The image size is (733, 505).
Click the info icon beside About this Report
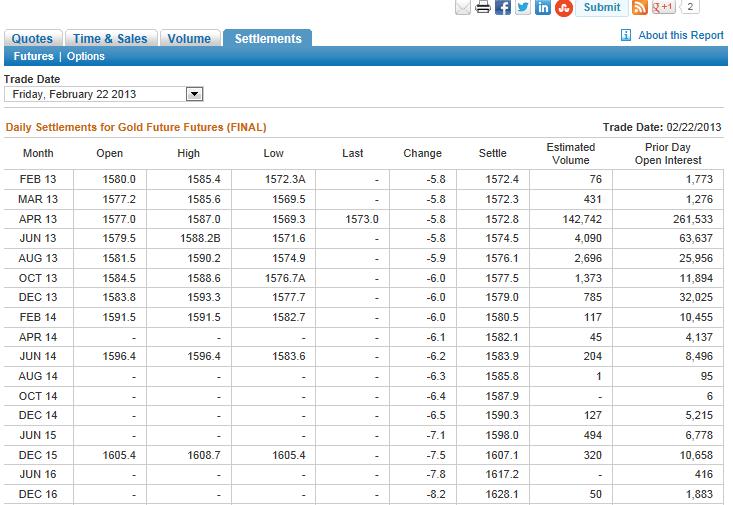click(626, 35)
